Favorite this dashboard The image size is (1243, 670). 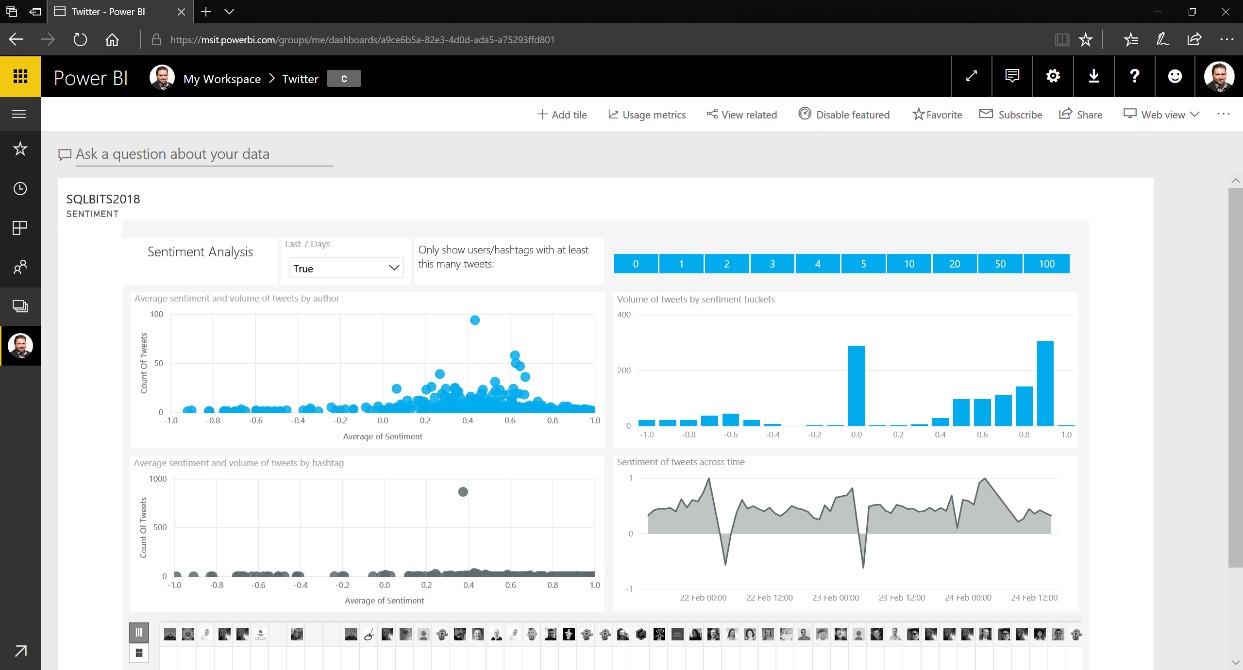pos(936,114)
